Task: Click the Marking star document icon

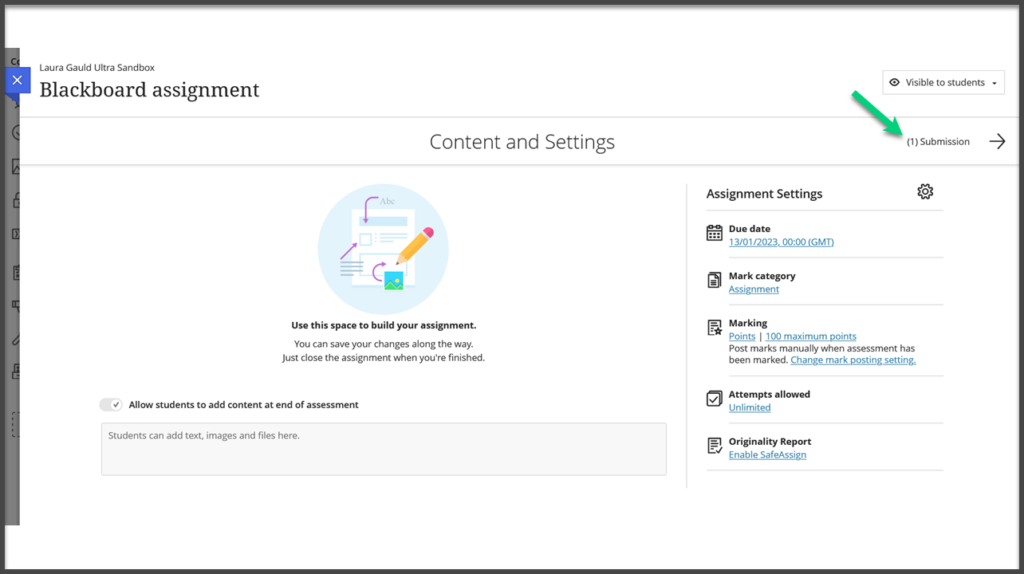Action: (714, 327)
